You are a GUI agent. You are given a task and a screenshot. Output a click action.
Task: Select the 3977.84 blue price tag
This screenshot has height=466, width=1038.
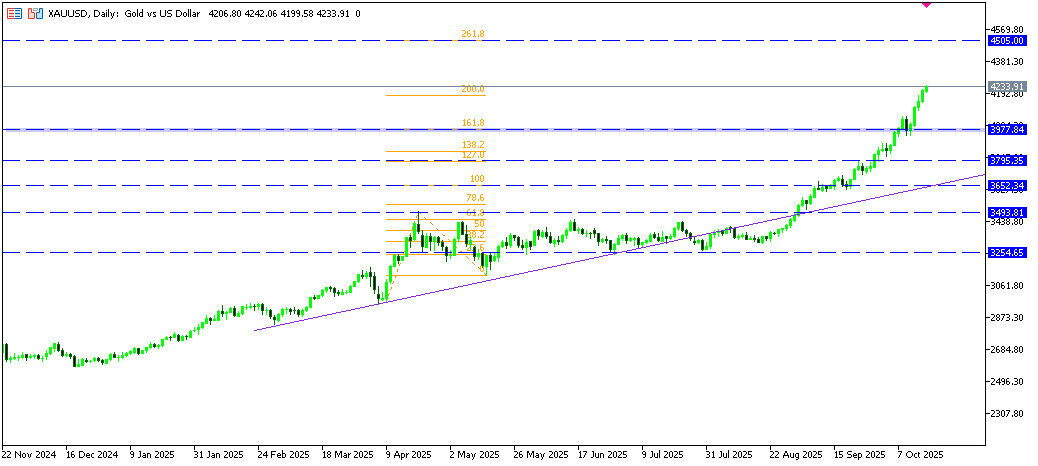click(x=1006, y=130)
